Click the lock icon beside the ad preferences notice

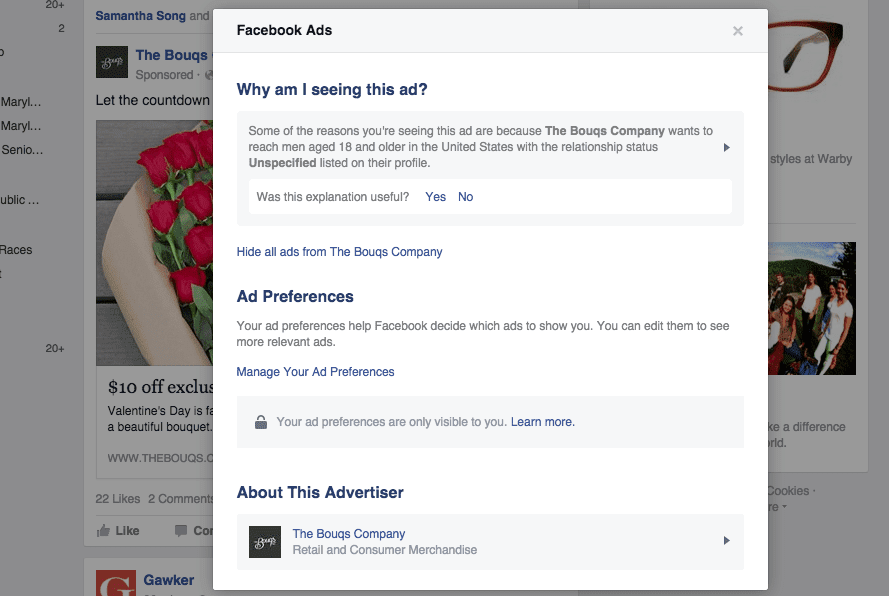pyautogui.click(x=262, y=421)
